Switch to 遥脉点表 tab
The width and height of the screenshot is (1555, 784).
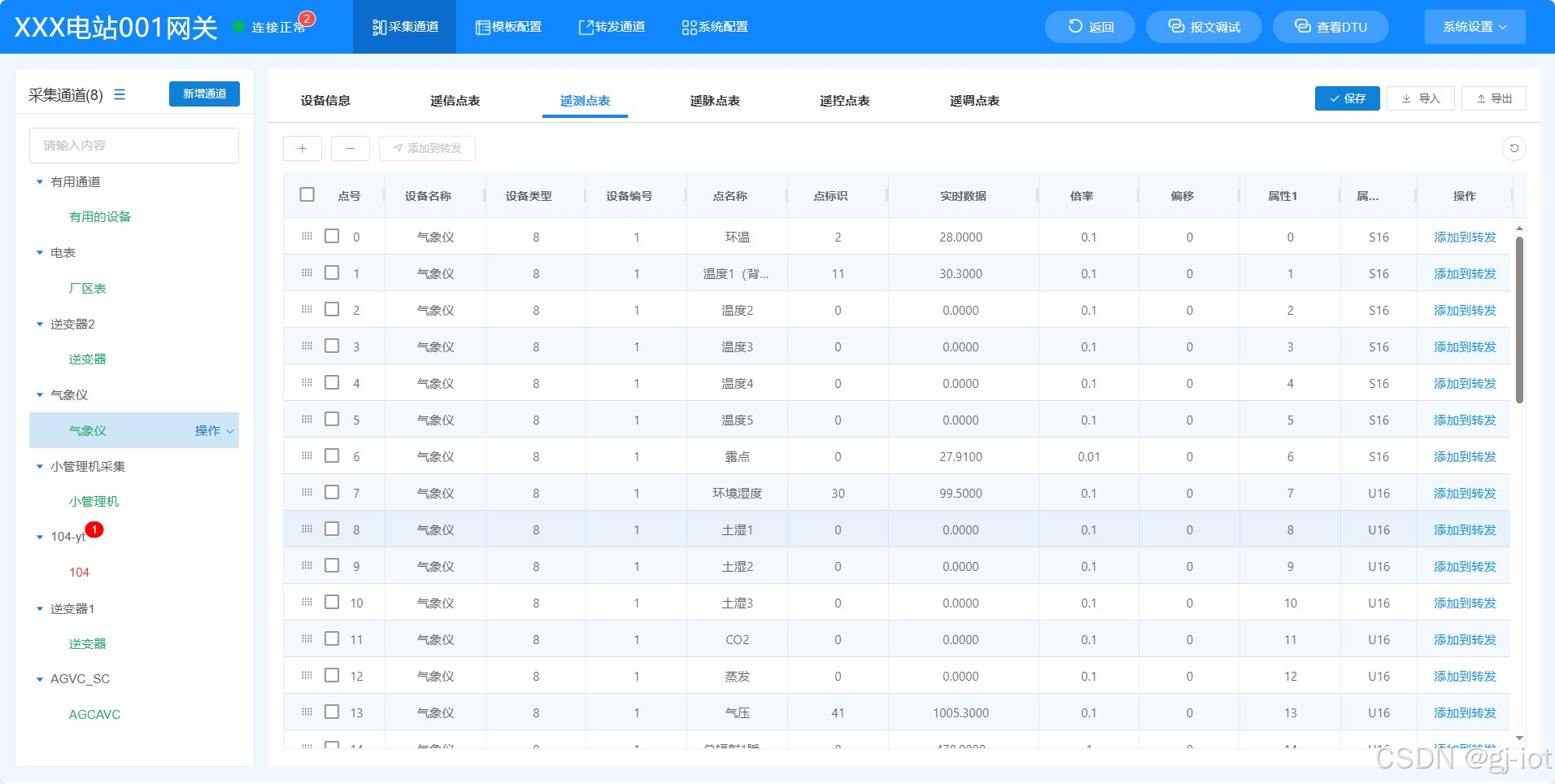coord(715,101)
